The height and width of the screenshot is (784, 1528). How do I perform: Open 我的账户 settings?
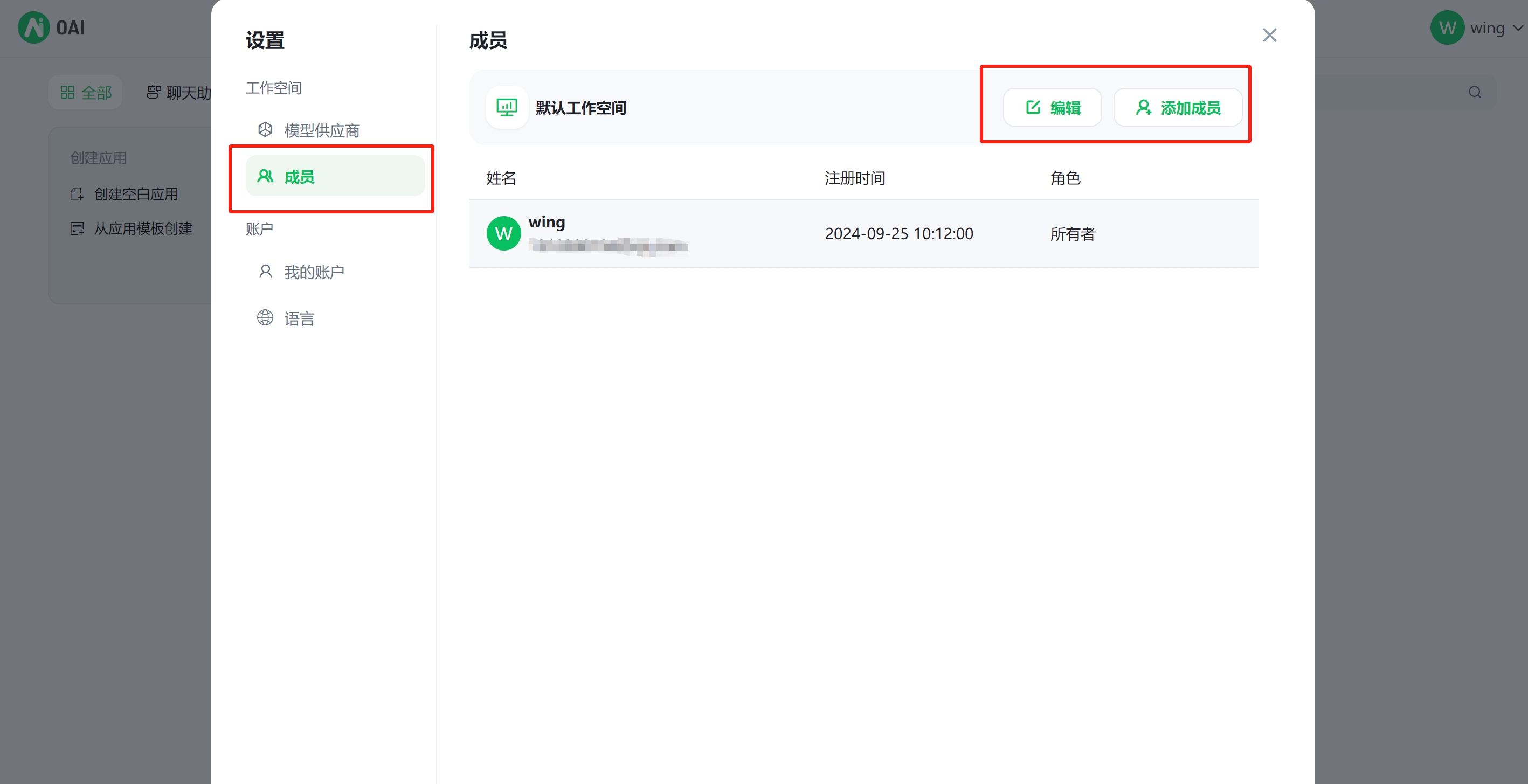tap(335, 272)
